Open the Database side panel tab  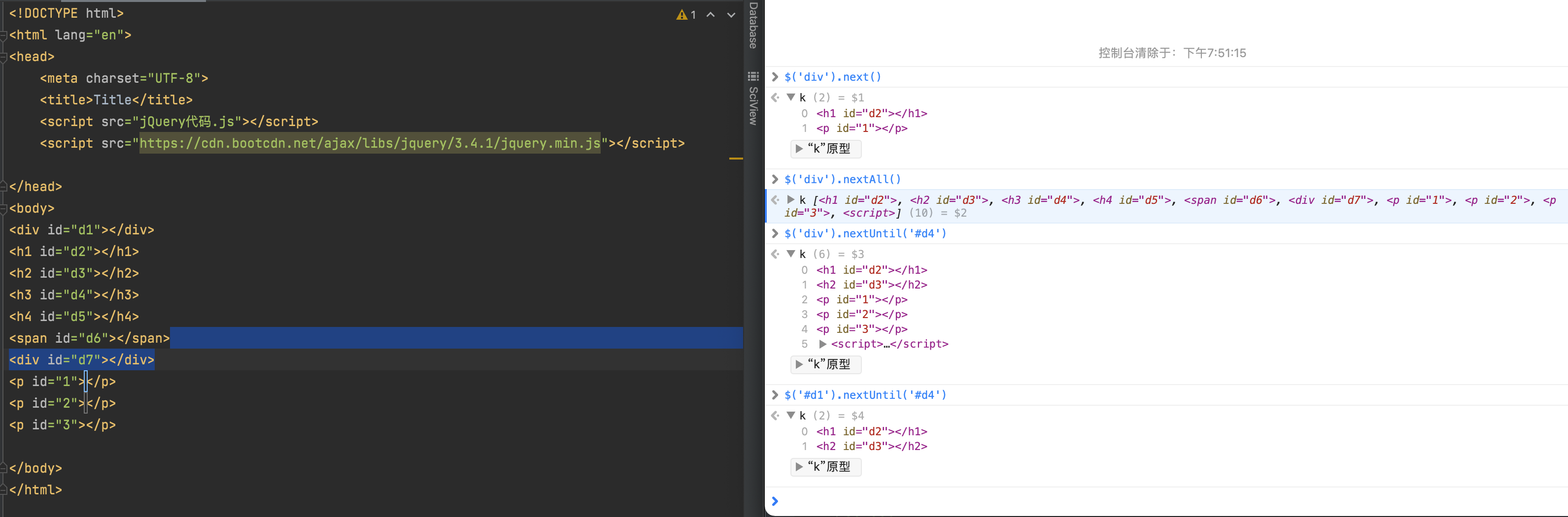pos(753,26)
